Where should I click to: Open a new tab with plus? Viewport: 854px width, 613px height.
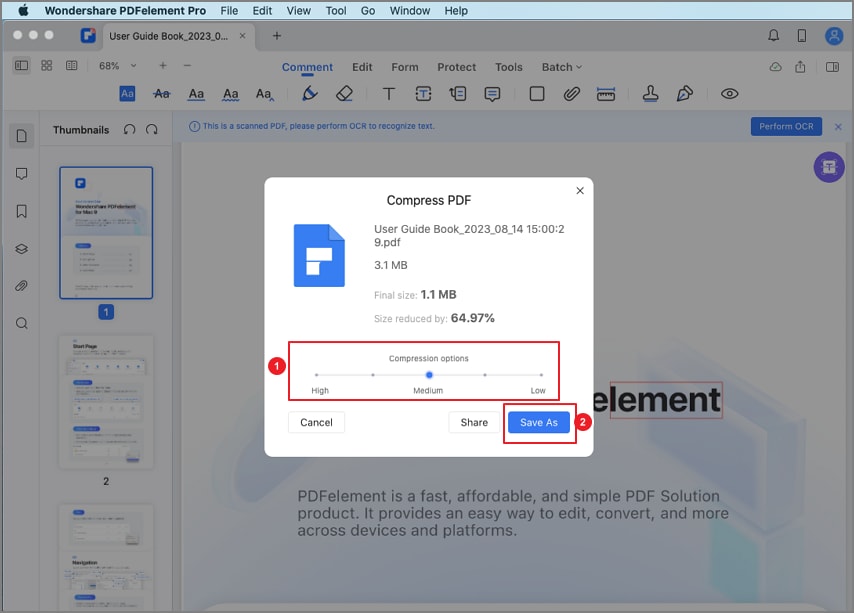pos(277,36)
